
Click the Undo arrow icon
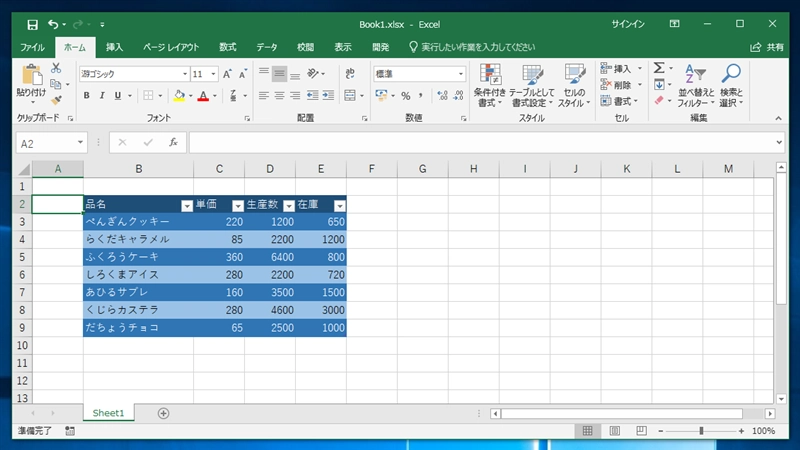coord(53,24)
